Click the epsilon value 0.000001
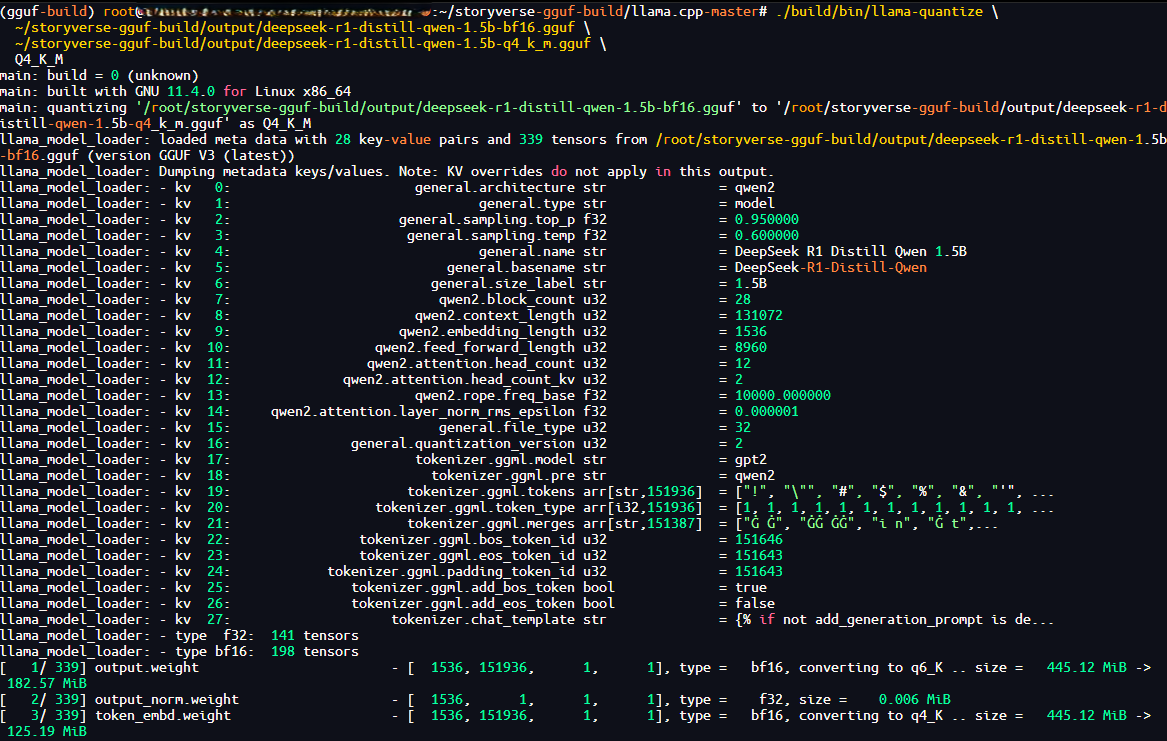Screen dimensions: 1167x741 point(767,411)
